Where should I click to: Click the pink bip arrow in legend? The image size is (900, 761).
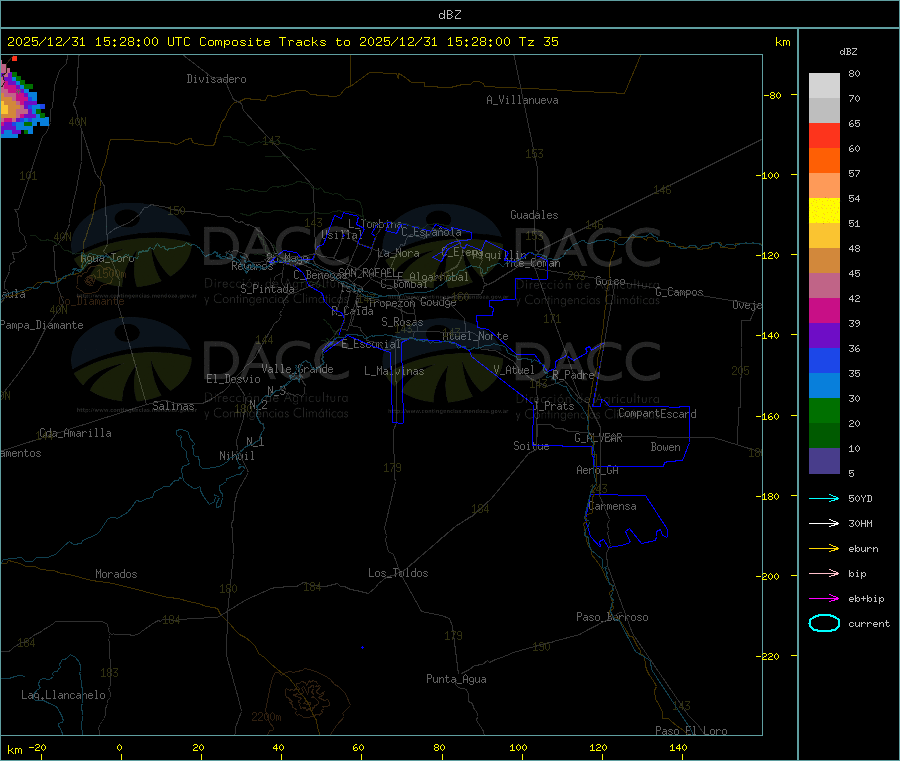824,573
